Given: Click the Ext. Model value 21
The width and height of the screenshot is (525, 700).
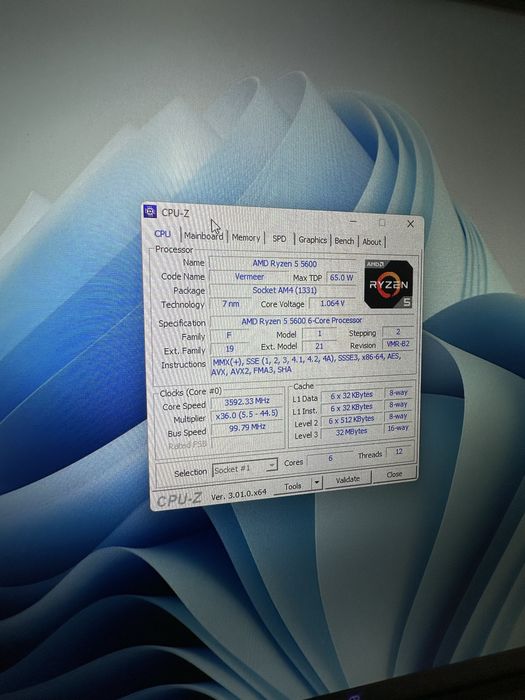Looking at the screenshot, I should click(x=319, y=346).
